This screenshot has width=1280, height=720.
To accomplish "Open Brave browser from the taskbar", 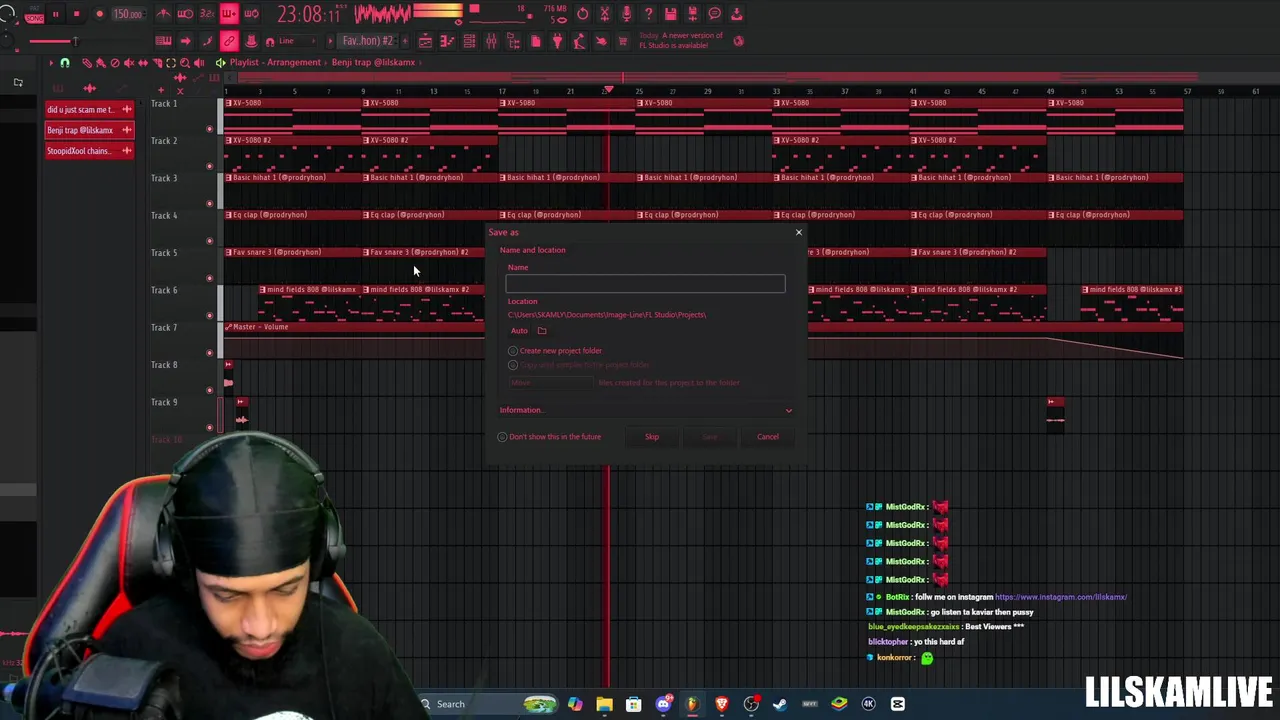I will [721, 704].
